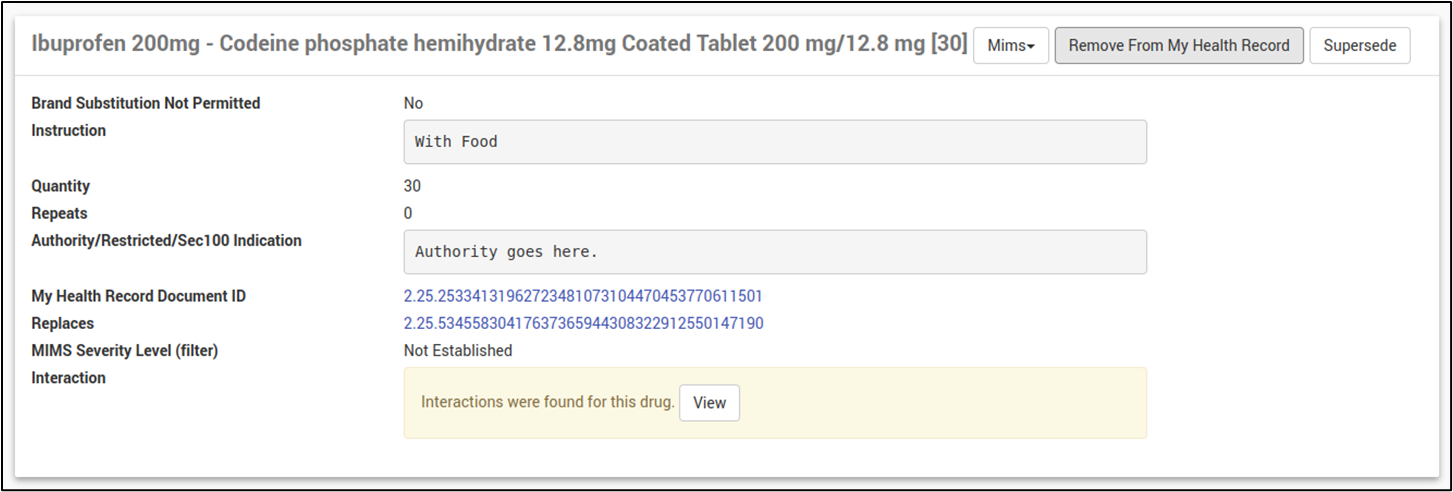1453x492 pixels.
Task: Click the Instruction label
Action: click(x=69, y=130)
